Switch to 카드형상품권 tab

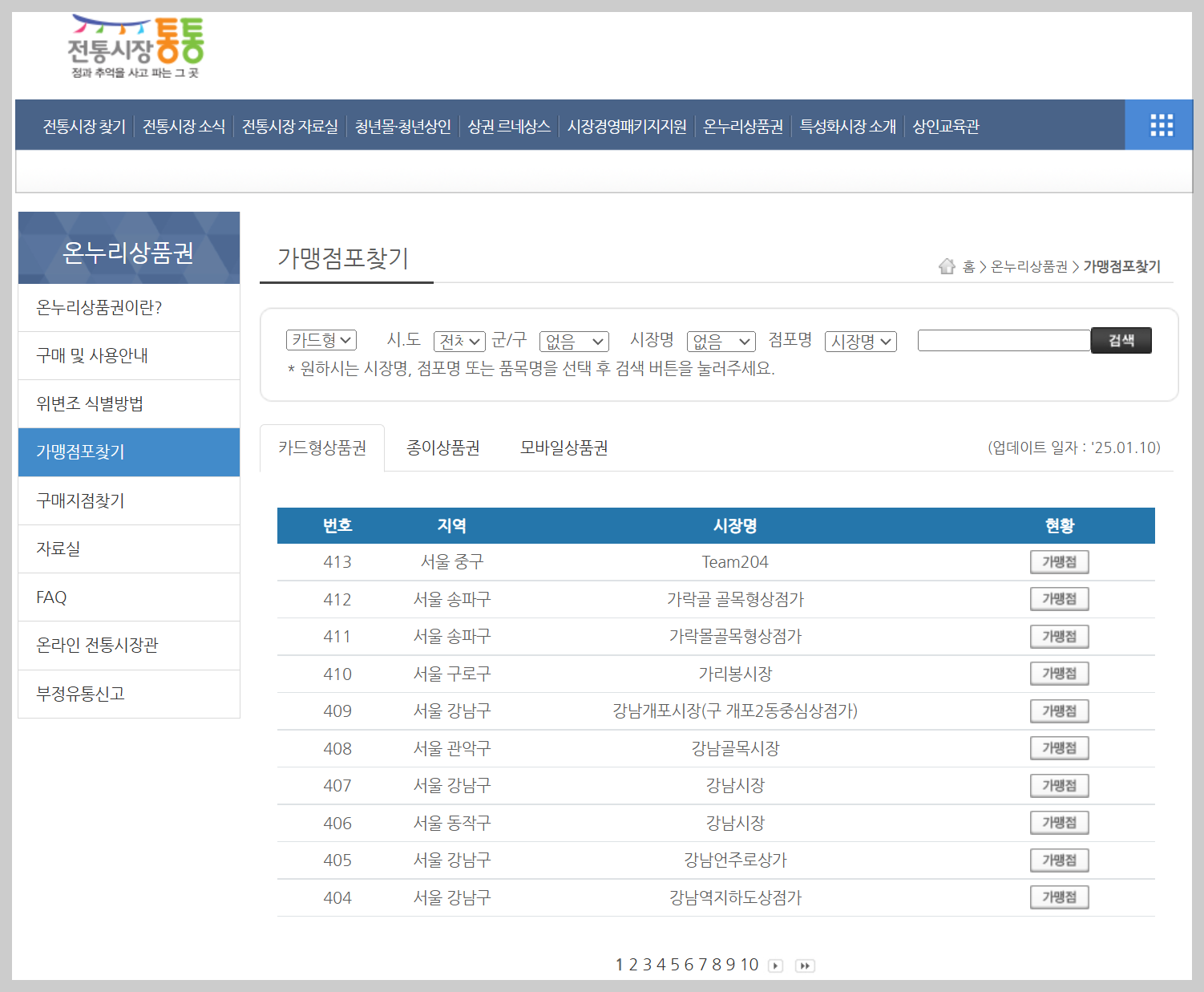[x=322, y=447]
